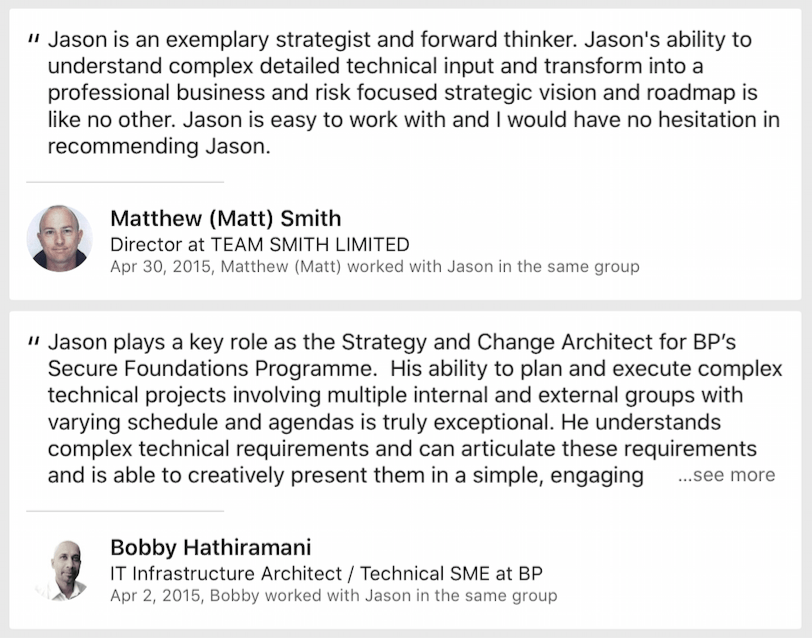Viewport: 812px width, 638px height.
Task: Open the Matthew (Matt) Smith name link
Action: coord(225,218)
